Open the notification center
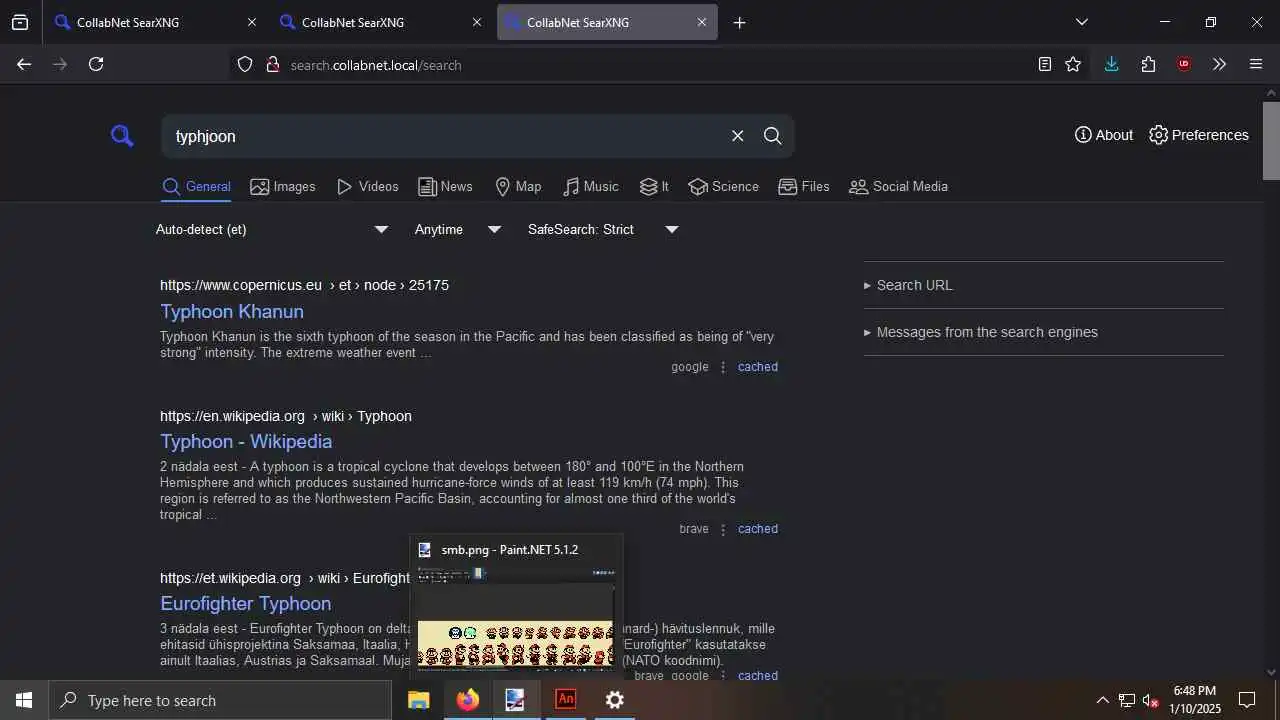The width and height of the screenshot is (1280, 720). (x=1247, y=700)
